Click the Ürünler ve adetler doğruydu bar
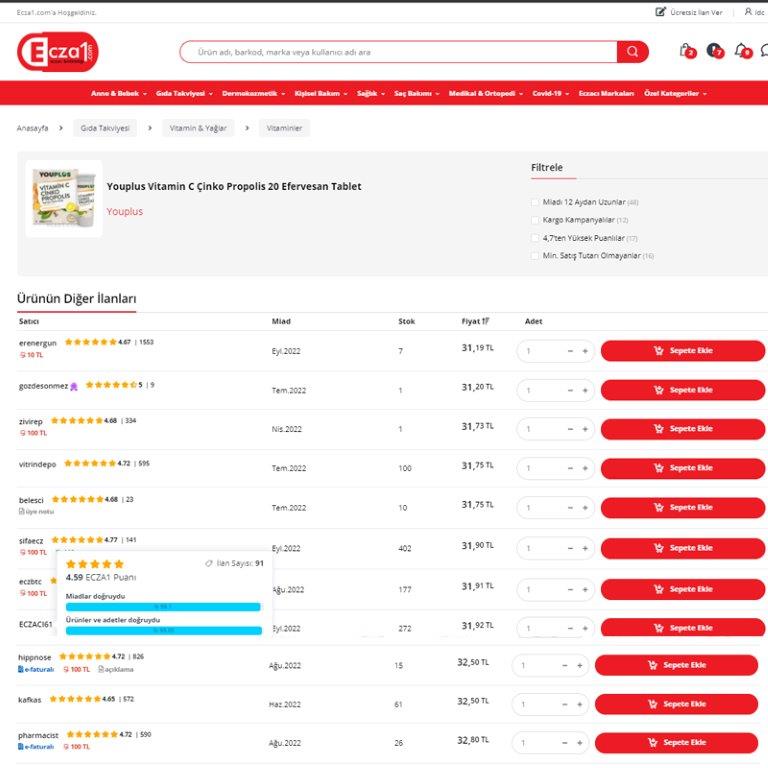 click(164, 630)
